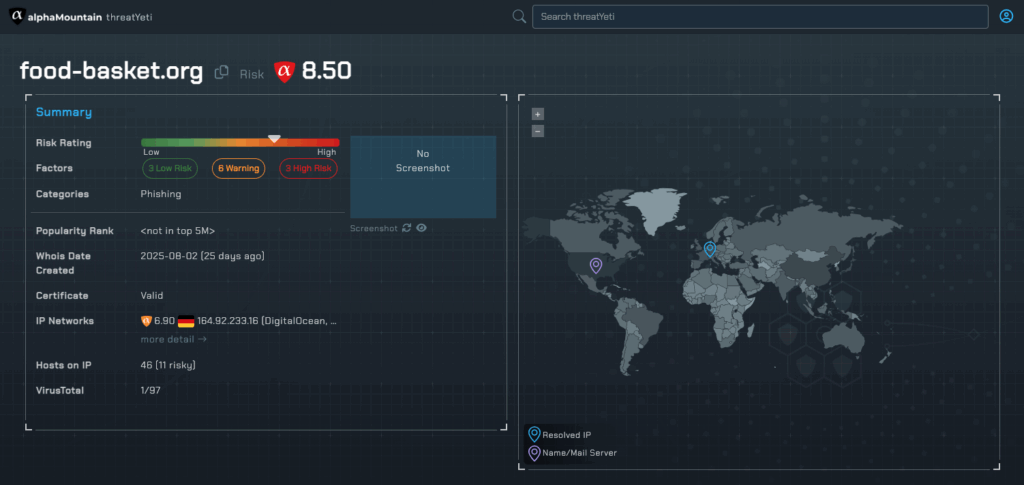The height and width of the screenshot is (485, 1024).
Task: Click the No Screenshot placeholder thumbnail
Action: coord(423,177)
